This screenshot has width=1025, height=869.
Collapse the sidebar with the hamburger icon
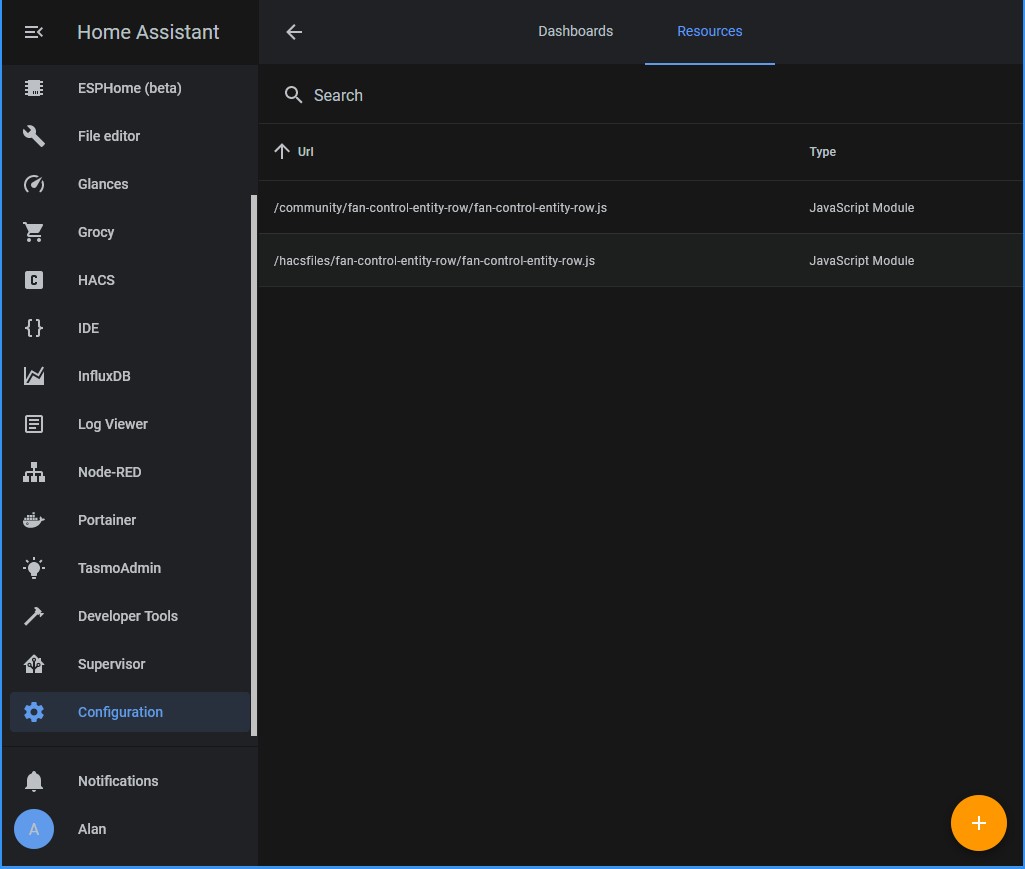33,31
